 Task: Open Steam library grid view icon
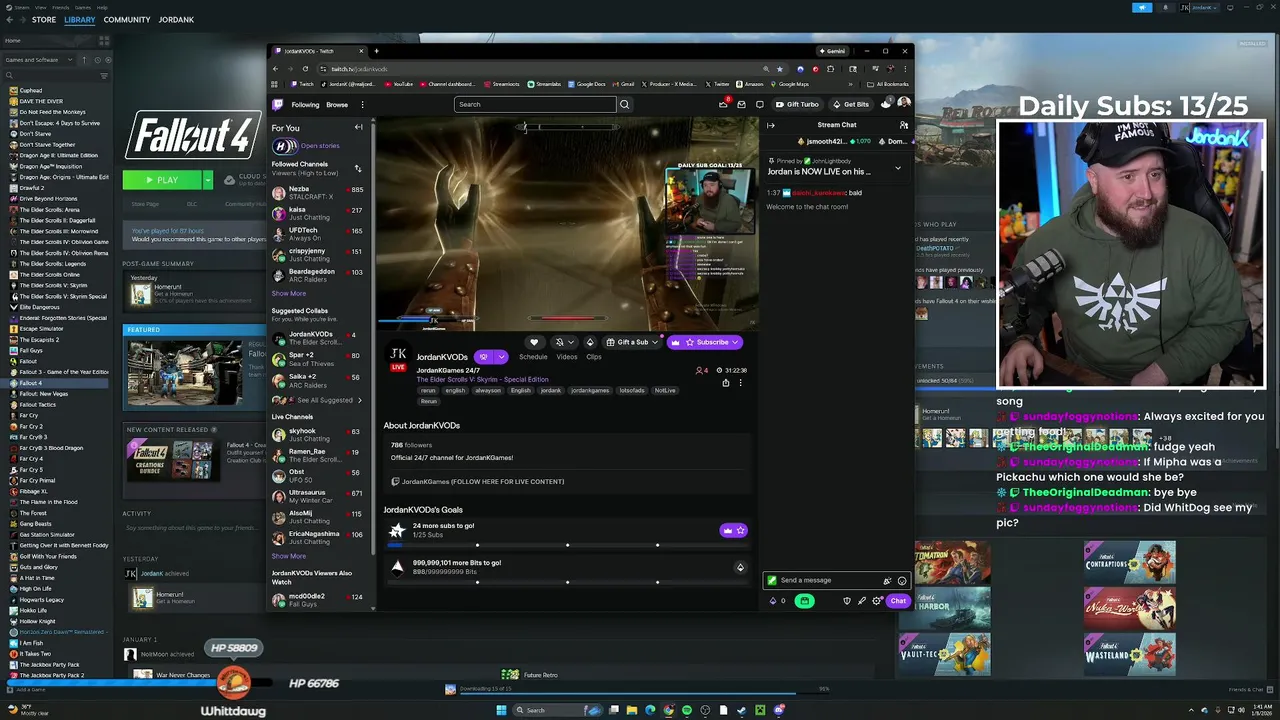104,41
